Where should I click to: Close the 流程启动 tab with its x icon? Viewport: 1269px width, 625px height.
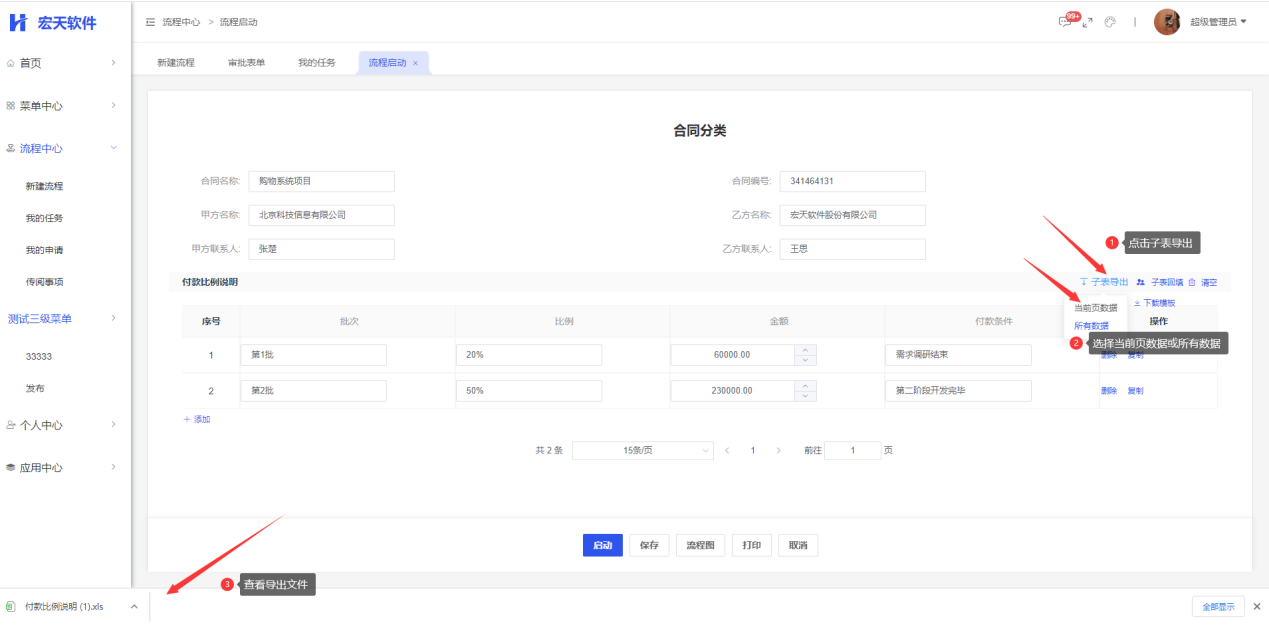point(416,63)
